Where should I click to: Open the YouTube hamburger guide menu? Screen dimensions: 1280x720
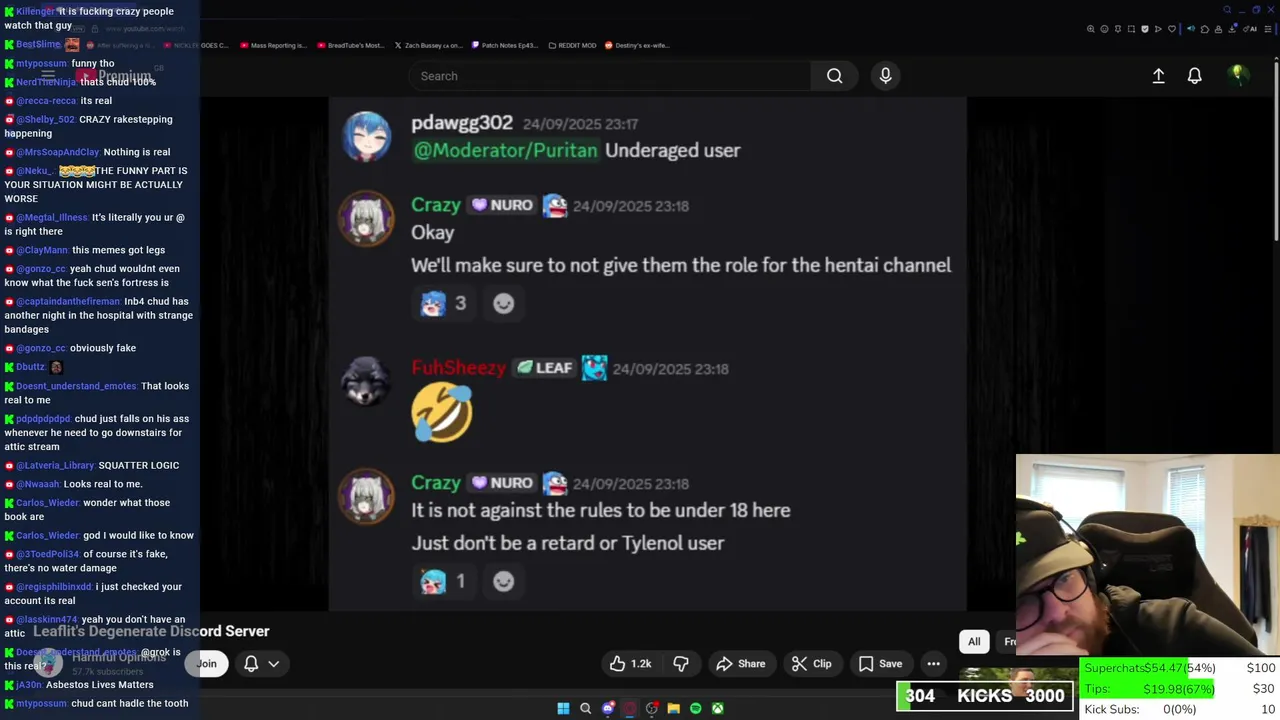[48, 76]
